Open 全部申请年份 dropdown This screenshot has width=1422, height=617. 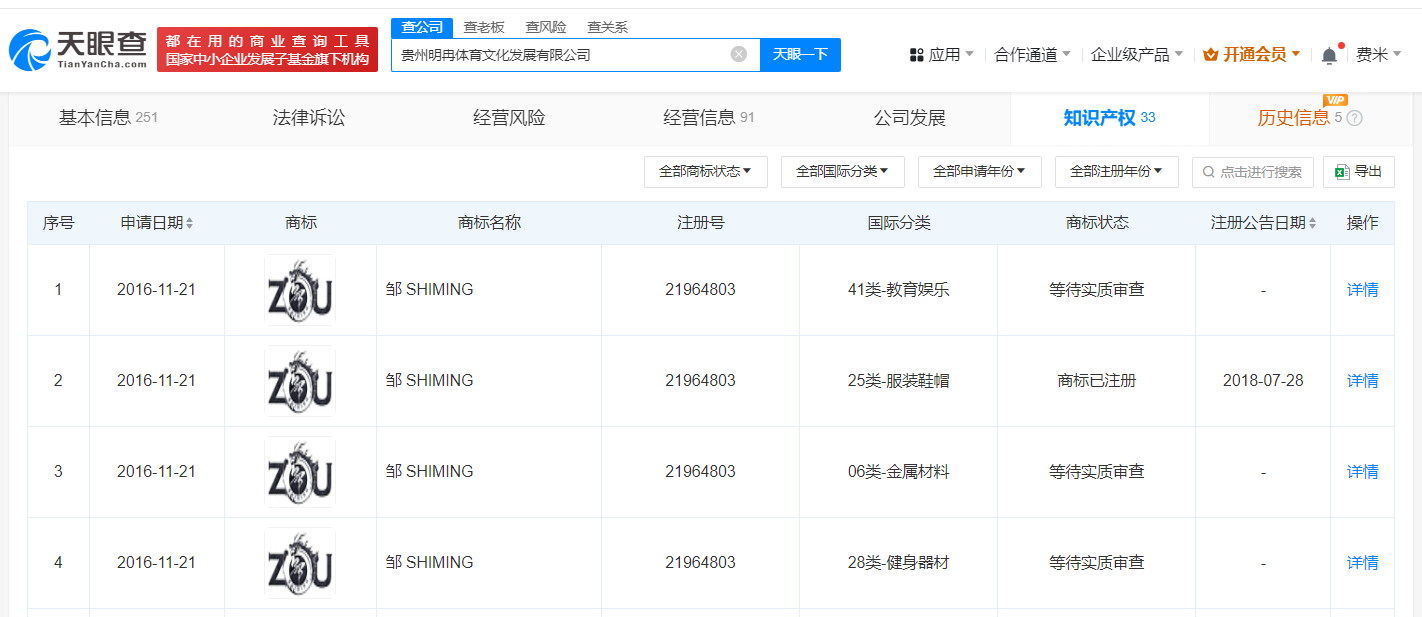coord(979,172)
